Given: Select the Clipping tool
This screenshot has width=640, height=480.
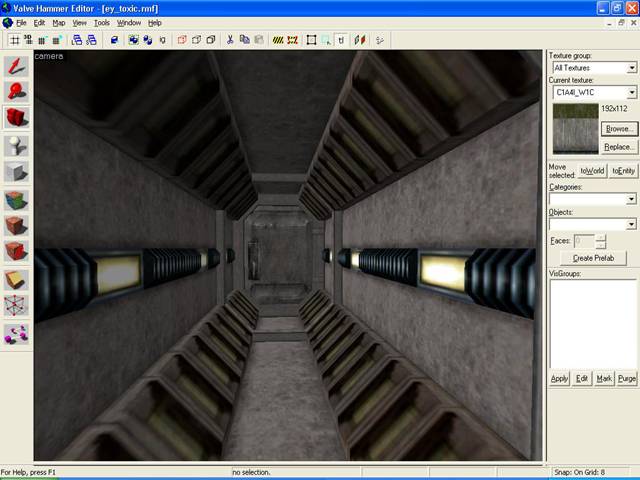Looking at the screenshot, I should coord(16,279).
